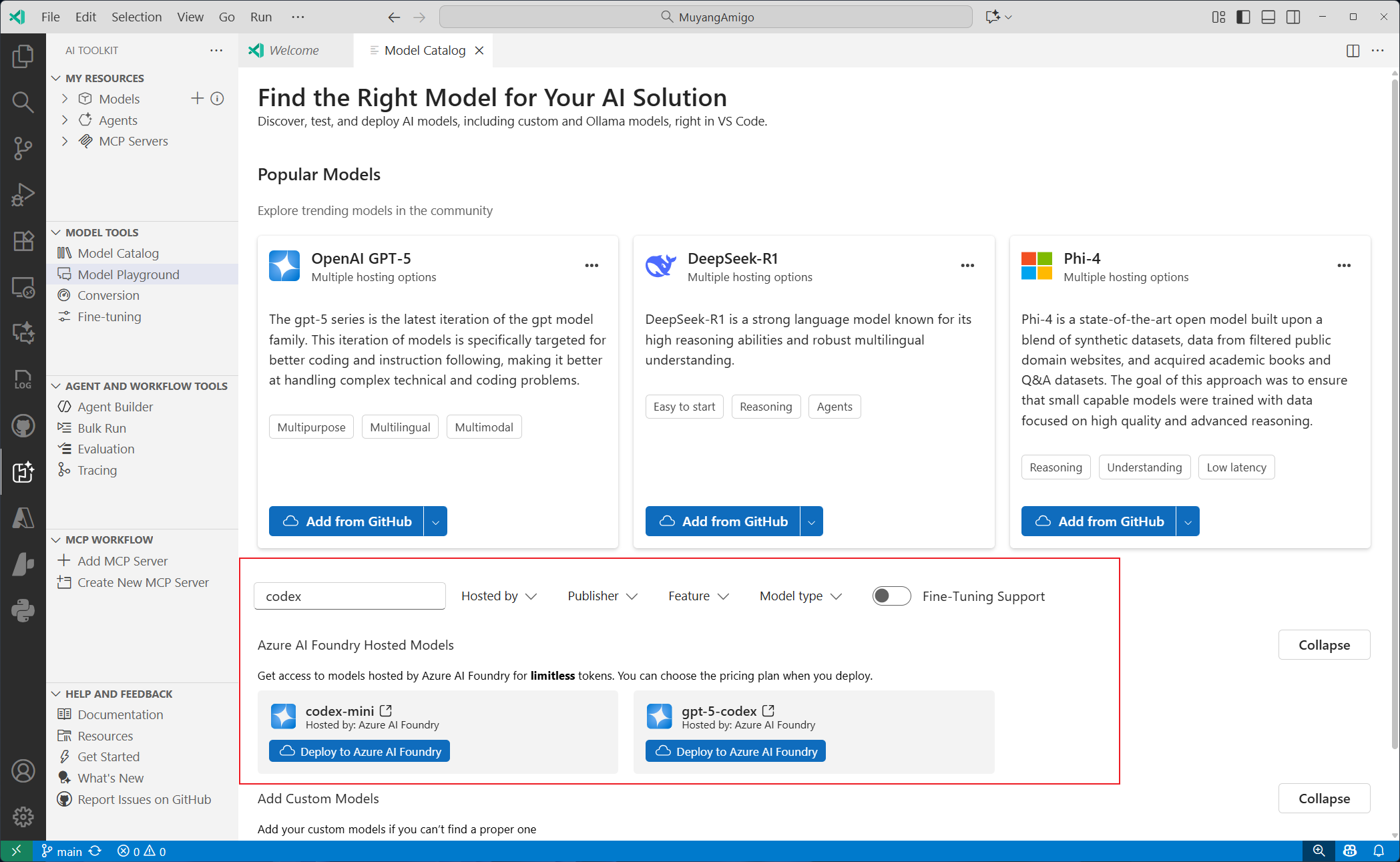This screenshot has height=862, width=1400.
Task: Open the Feature filter dropdown
Action: coord(698,596)
